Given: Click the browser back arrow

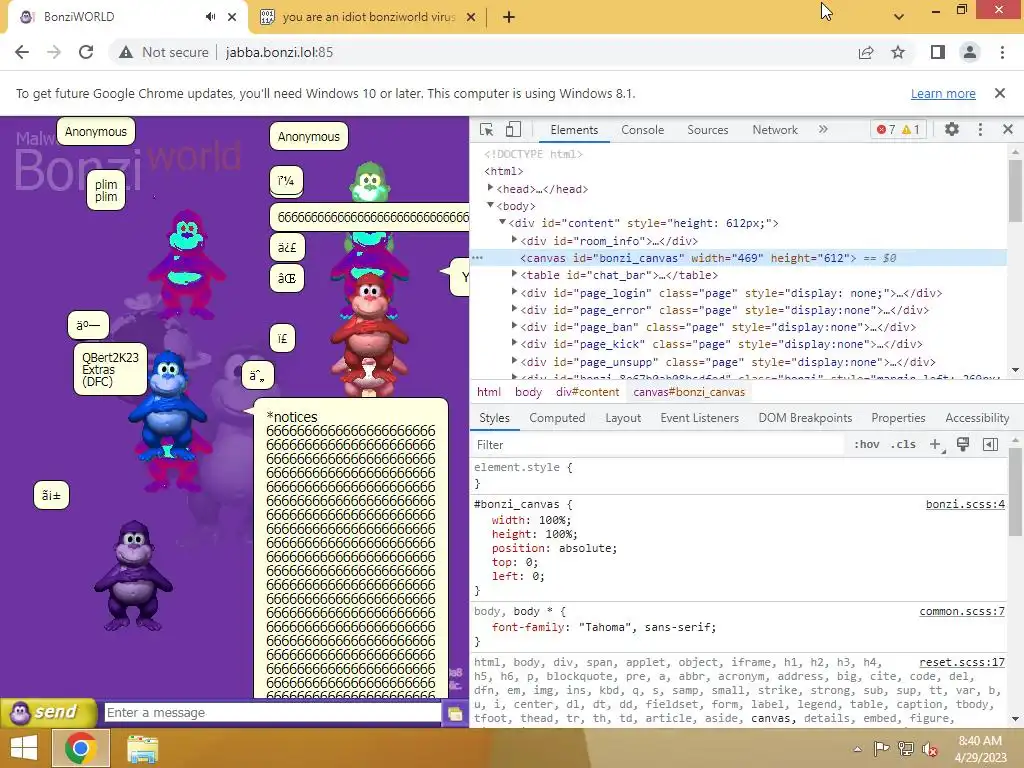Looking at the screenshot, I should coord(22,52).
